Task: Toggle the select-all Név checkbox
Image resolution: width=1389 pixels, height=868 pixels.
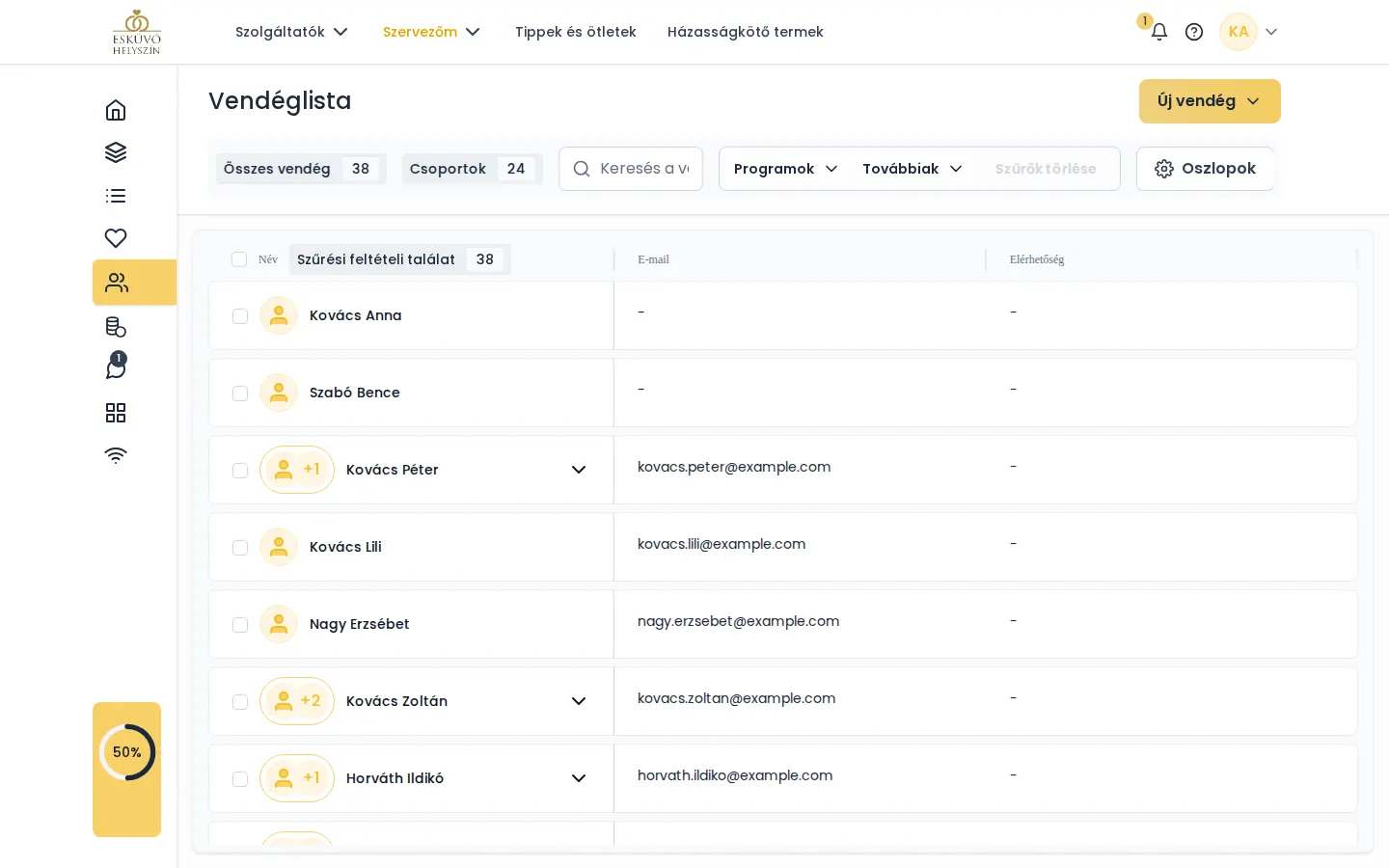Action: pos(239,259)
